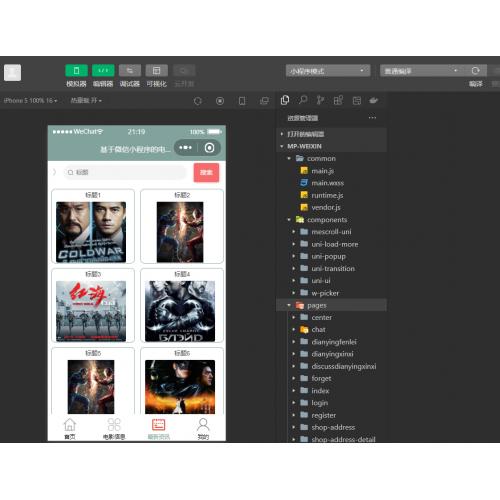Expand the uni-ui folder
The width and height of the screenshot is (500, 500).
pos(332,281)
